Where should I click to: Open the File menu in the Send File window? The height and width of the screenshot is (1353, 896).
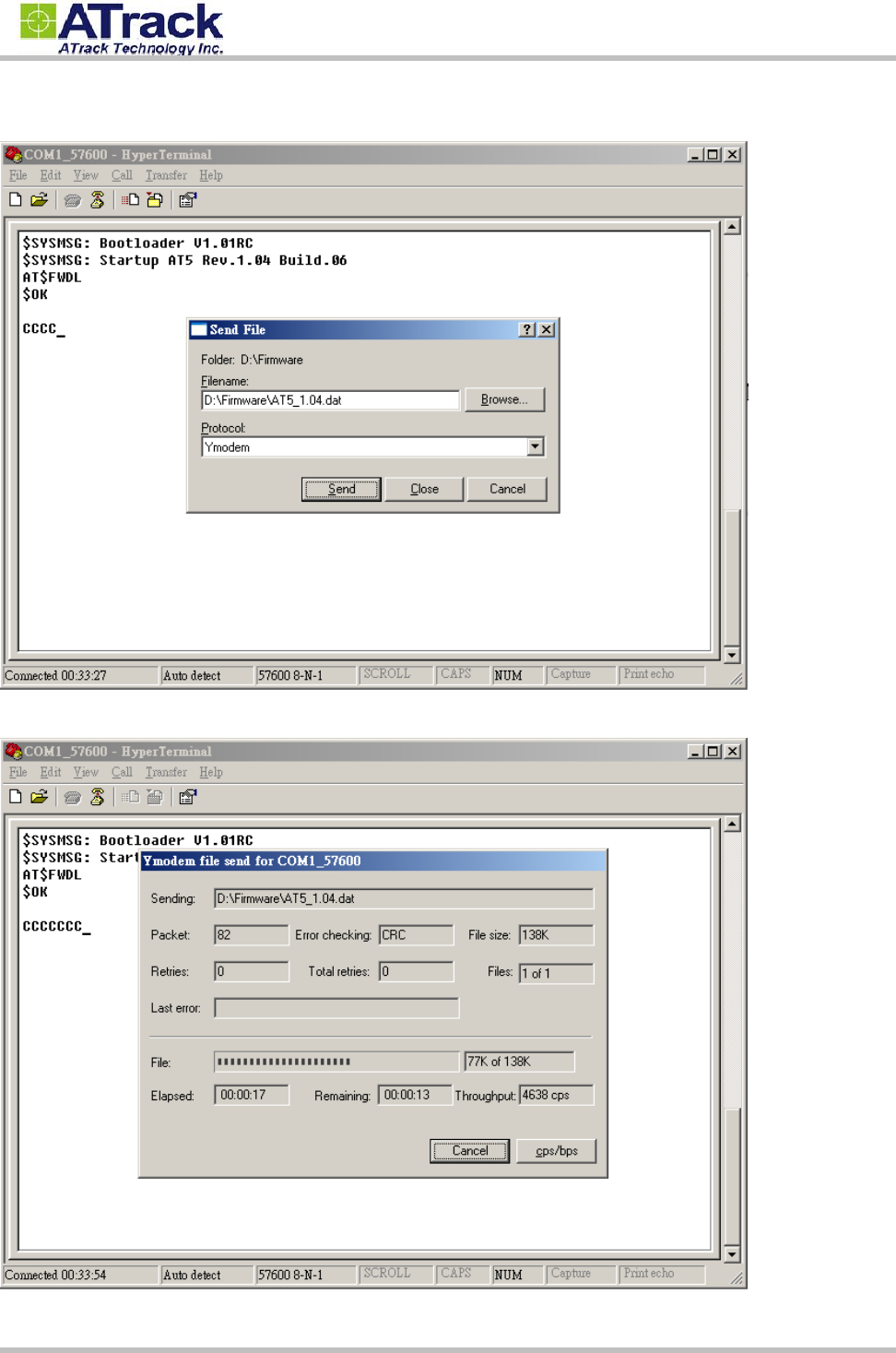tap(18, 175)
